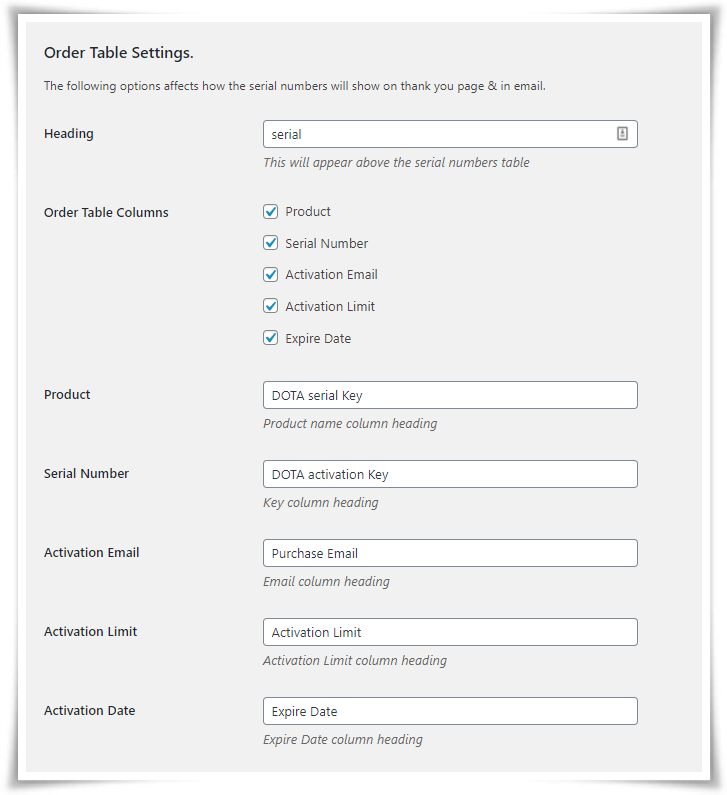Uncheck the Product column checkbox

271,211
